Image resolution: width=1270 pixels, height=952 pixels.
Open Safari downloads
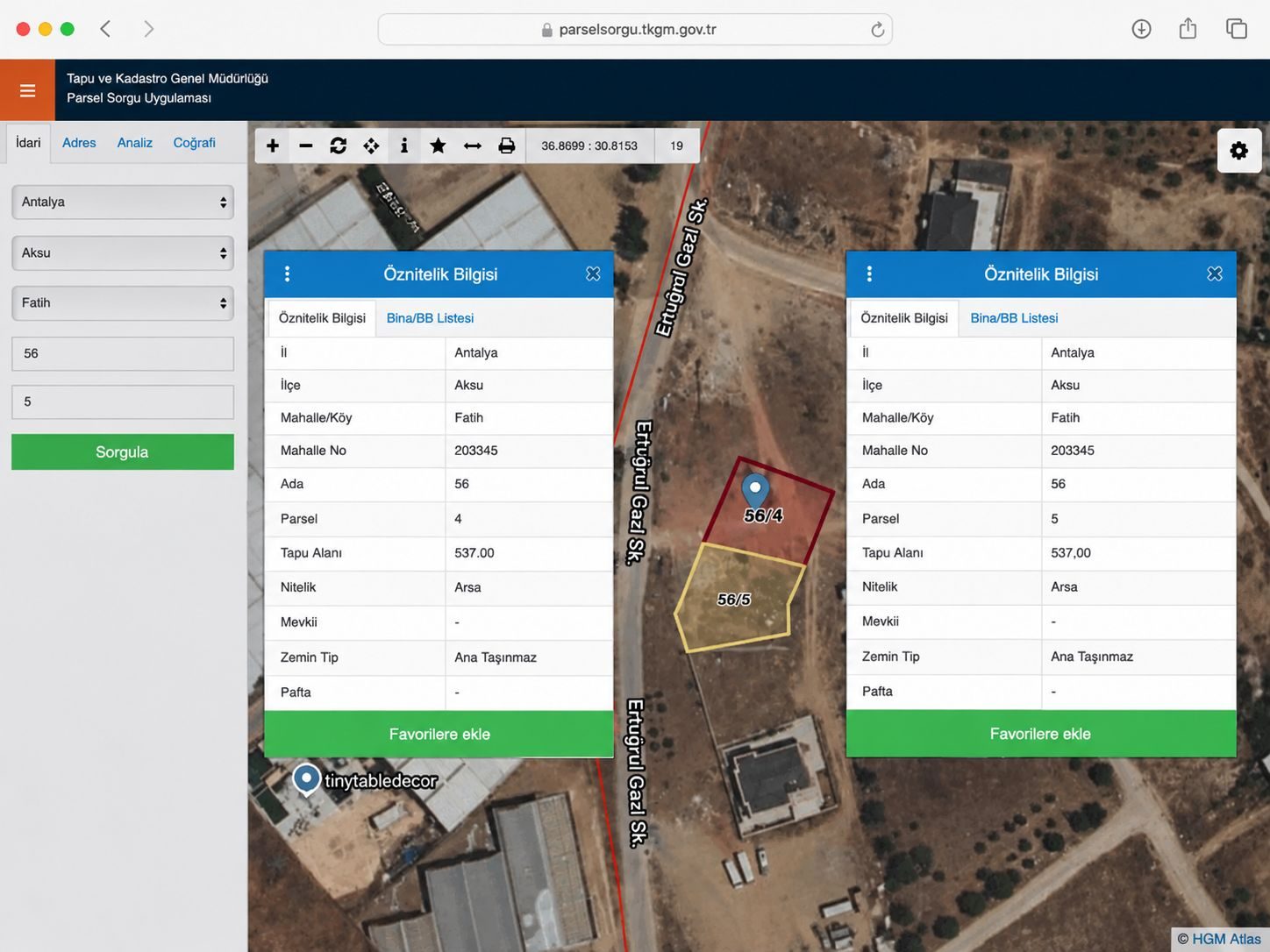pyautogui.click(x=1141, y=29)
